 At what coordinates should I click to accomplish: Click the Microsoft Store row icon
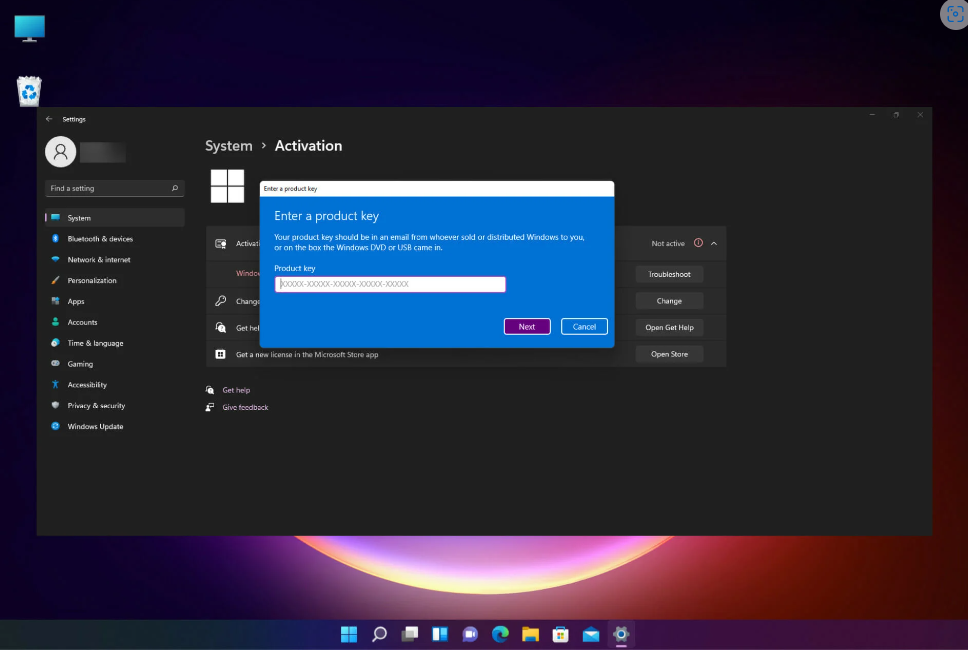[x=220, y=354]
